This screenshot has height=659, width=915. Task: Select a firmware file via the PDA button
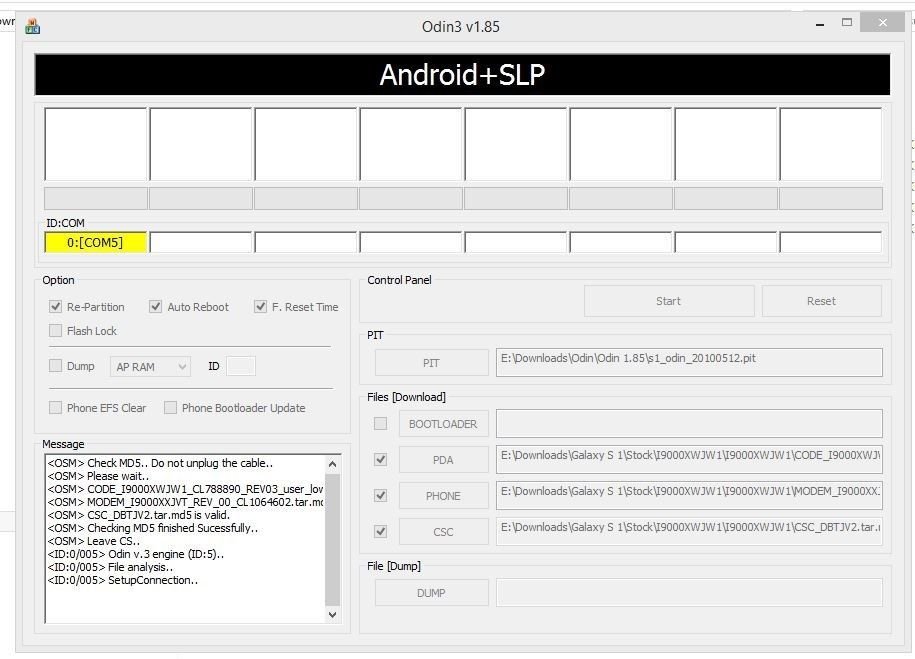[443, 460]
